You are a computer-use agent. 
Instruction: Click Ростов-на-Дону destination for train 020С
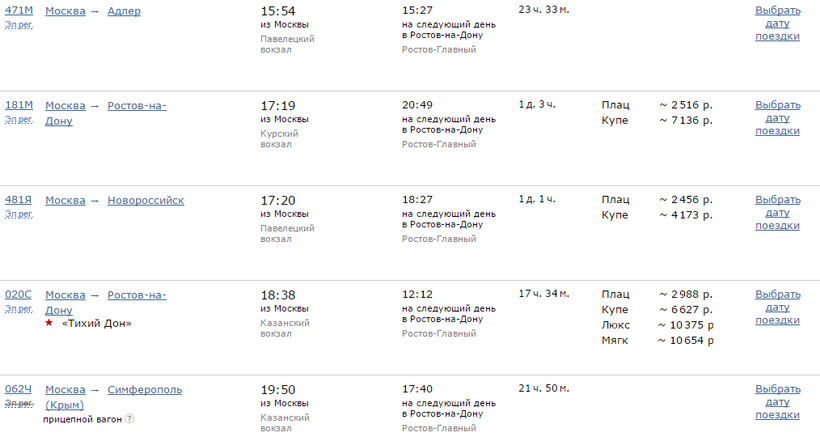[136, 295]
